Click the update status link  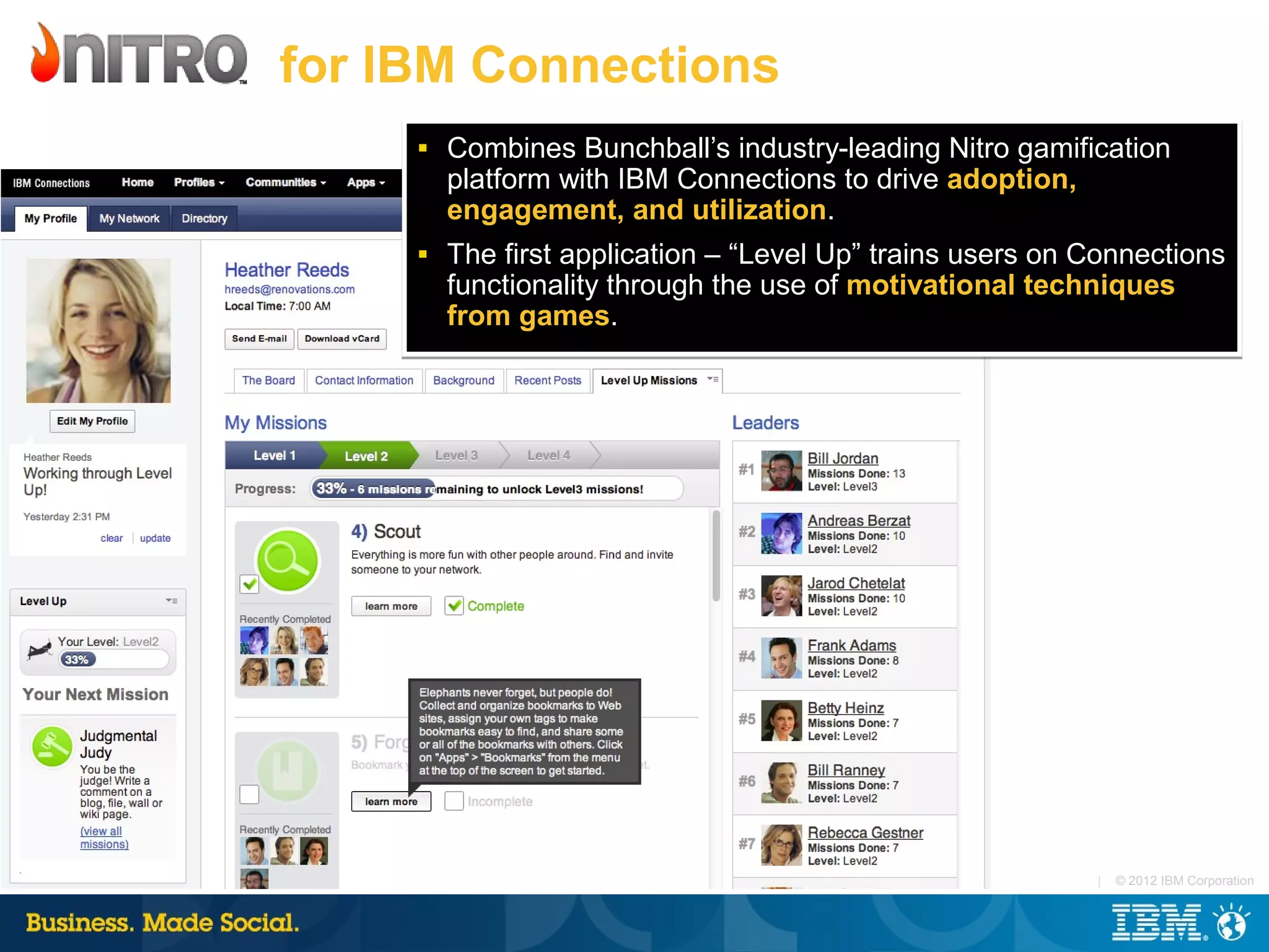(x=155, y=538)
